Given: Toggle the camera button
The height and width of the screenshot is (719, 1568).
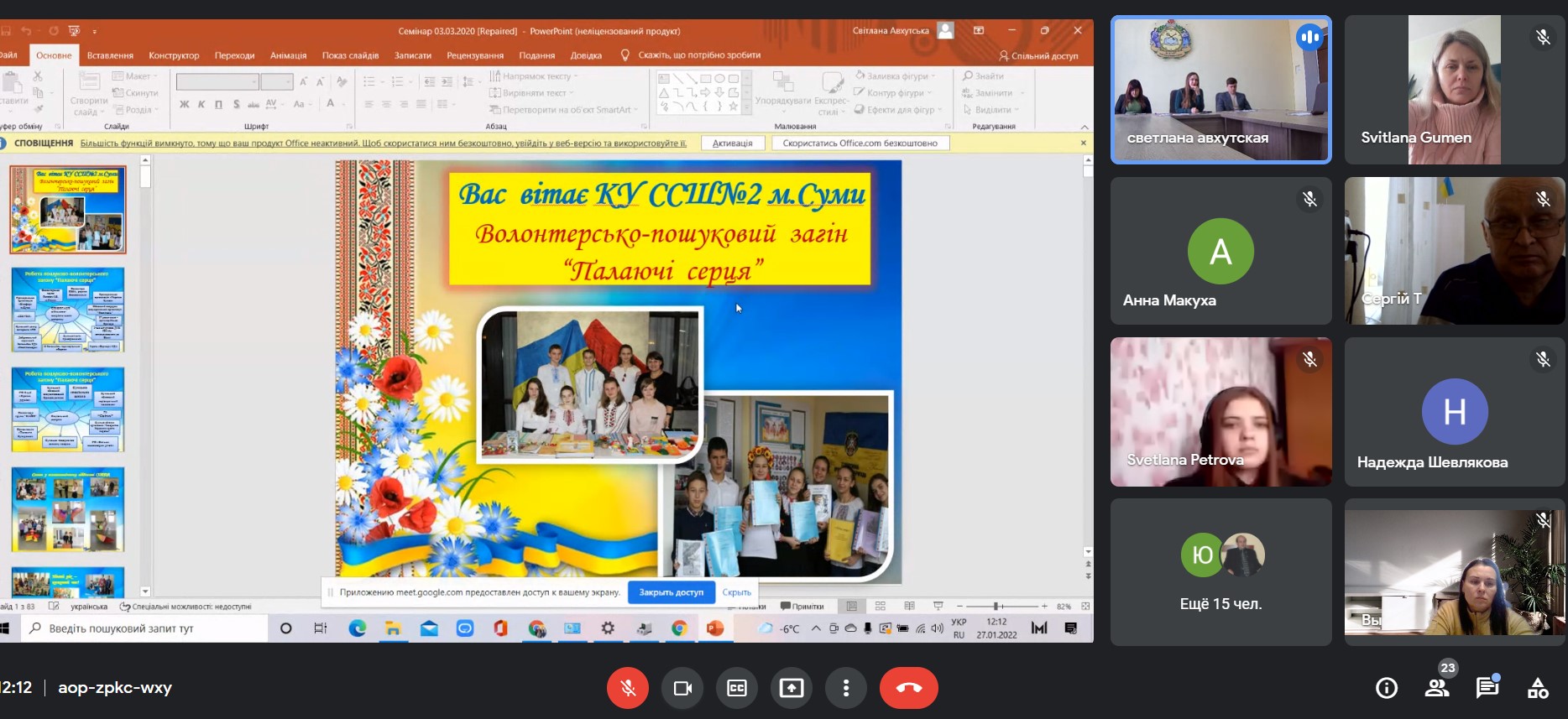Looking at the screenshot, I should pyautogui.click(x=682, y=688).
